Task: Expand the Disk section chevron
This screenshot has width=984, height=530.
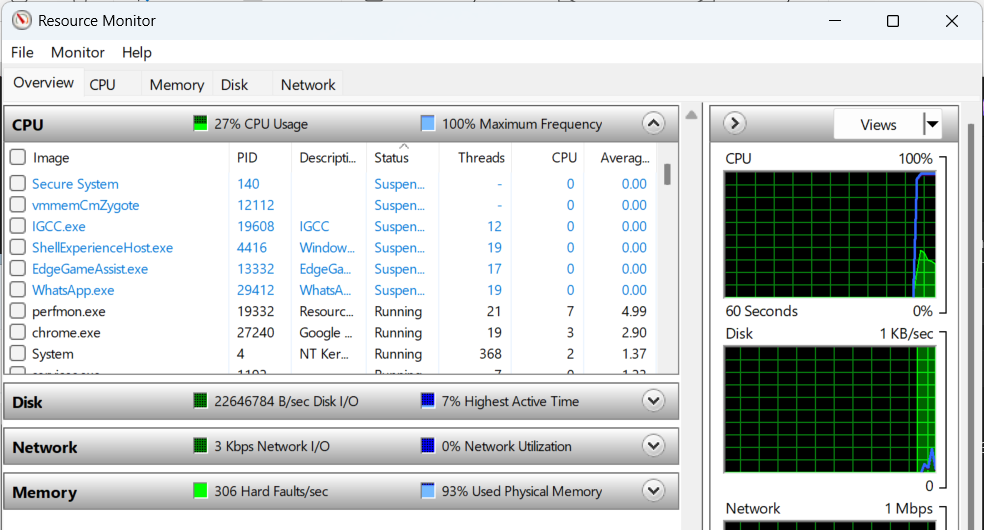Action: [653, 400]
